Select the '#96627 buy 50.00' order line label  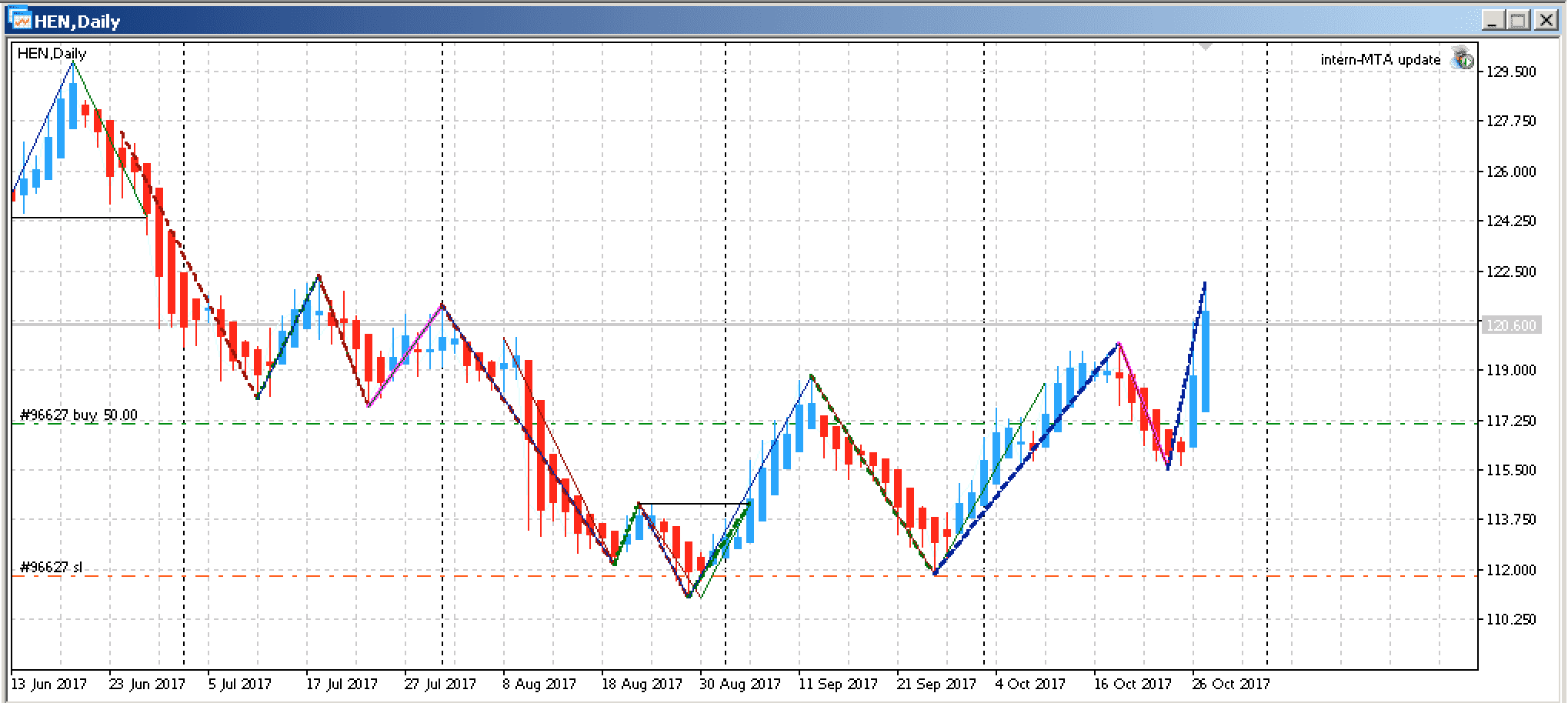click(78, 415)
